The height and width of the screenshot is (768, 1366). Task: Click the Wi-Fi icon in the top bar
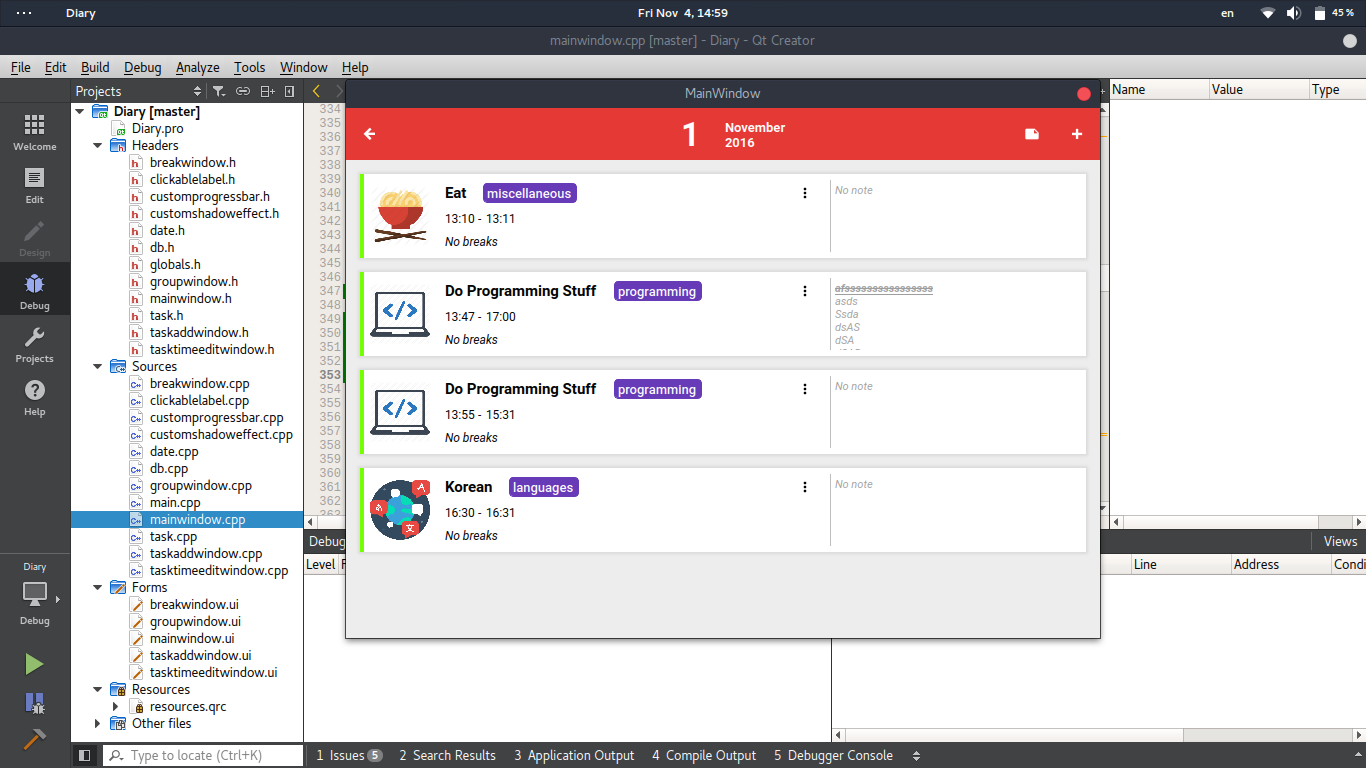pos(1268,13)
